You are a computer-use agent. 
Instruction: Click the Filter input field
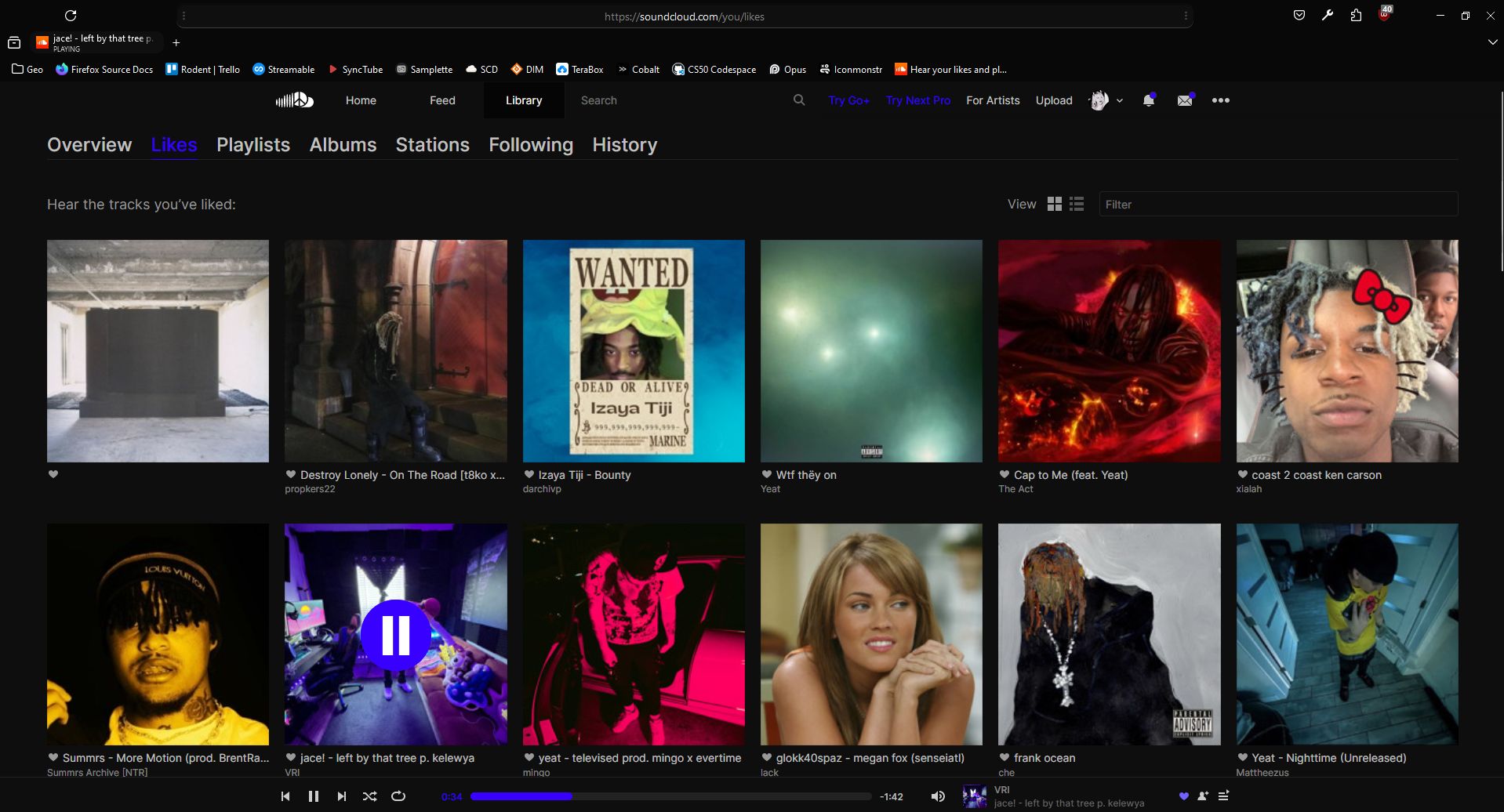[x=1278, y=204]
